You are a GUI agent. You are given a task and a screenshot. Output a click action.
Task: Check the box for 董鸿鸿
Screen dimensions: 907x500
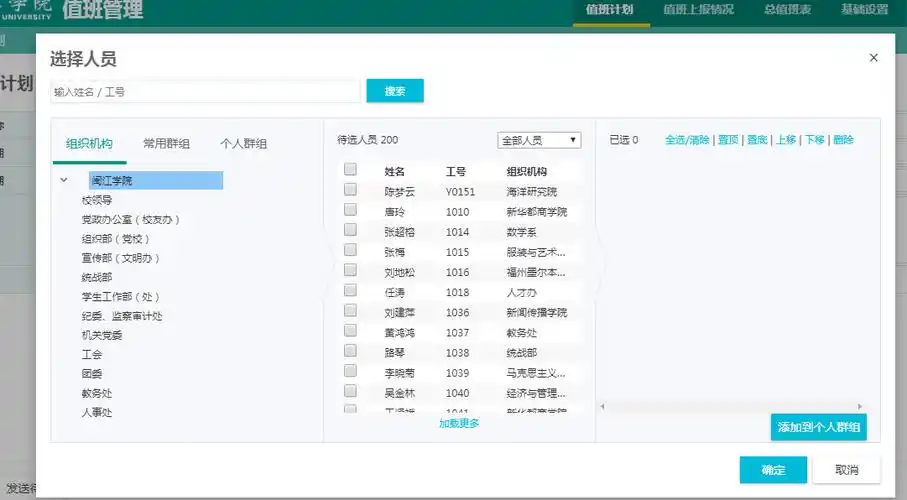(350, 330)
